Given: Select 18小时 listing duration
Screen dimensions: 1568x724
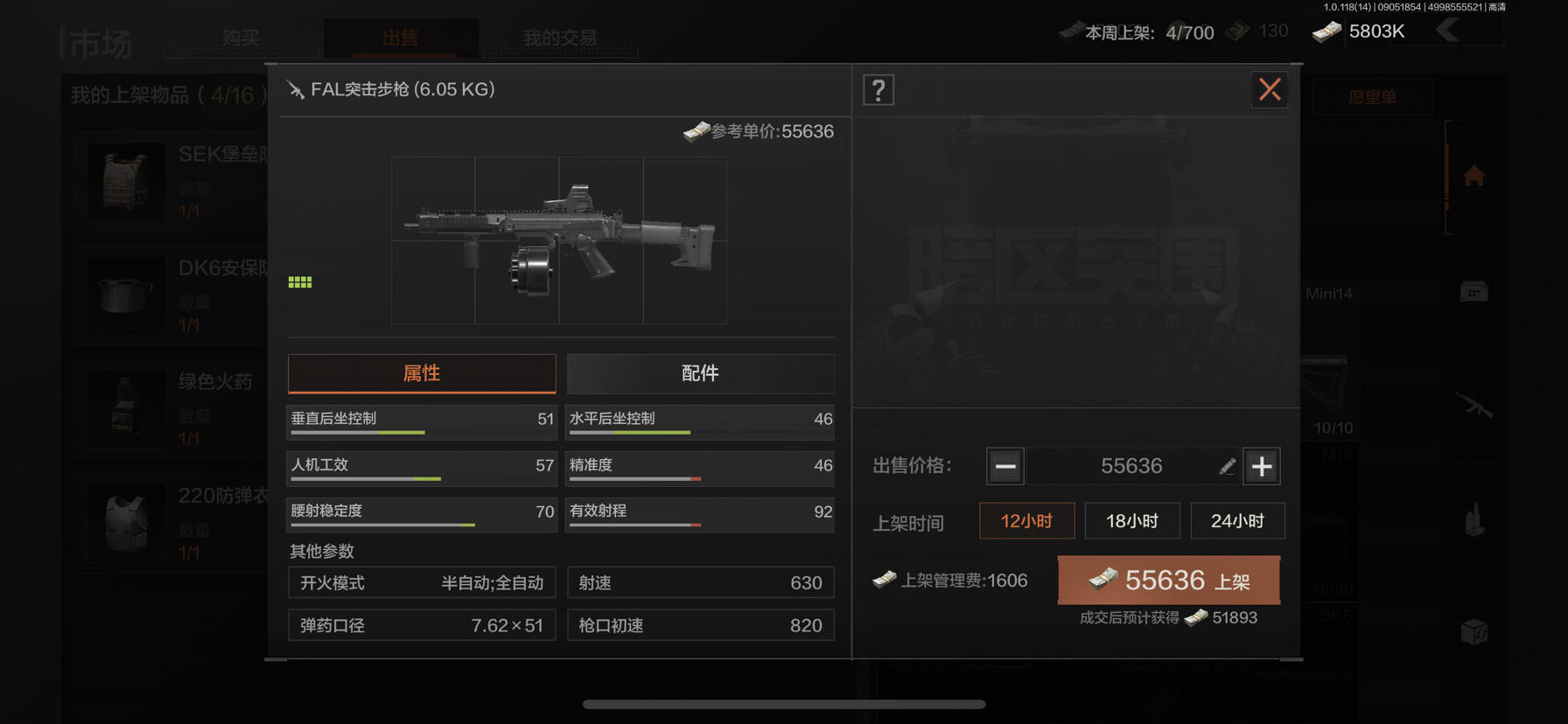Looking at the screenshot, I should click(x=1132, y=521).
